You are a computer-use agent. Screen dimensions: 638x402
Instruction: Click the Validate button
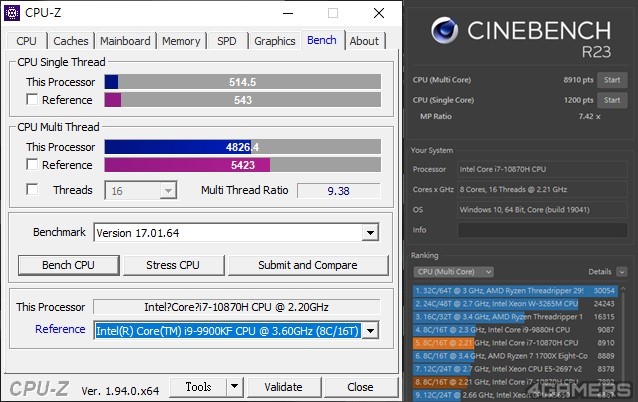pyautogui.click(x=284, y=387)
